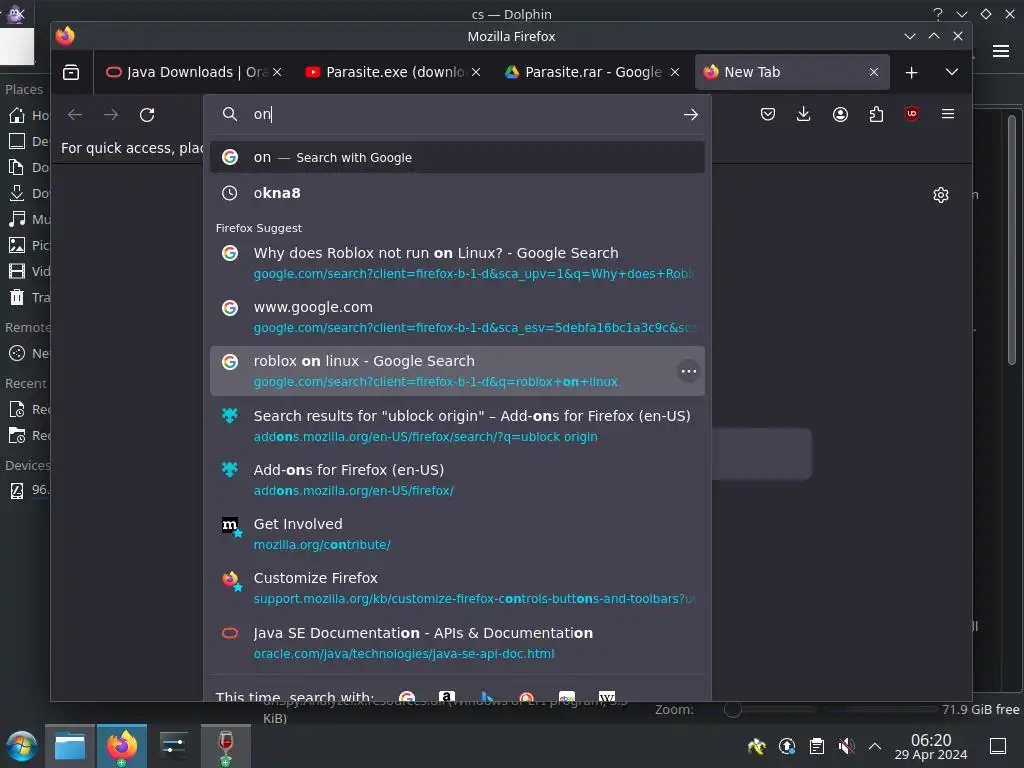Search this time with Amazon icon
Viewport: 1024px width, 768px height.
[x=447, y=697]
